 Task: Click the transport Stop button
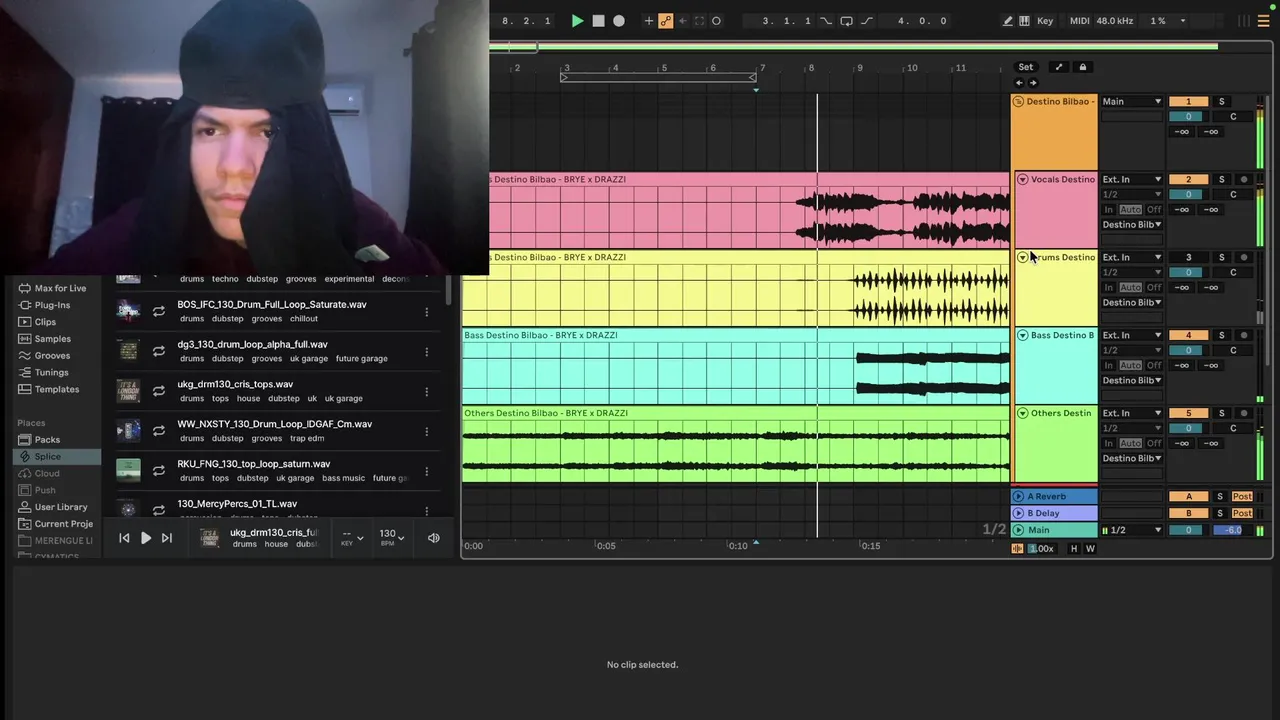click(598, 21)
